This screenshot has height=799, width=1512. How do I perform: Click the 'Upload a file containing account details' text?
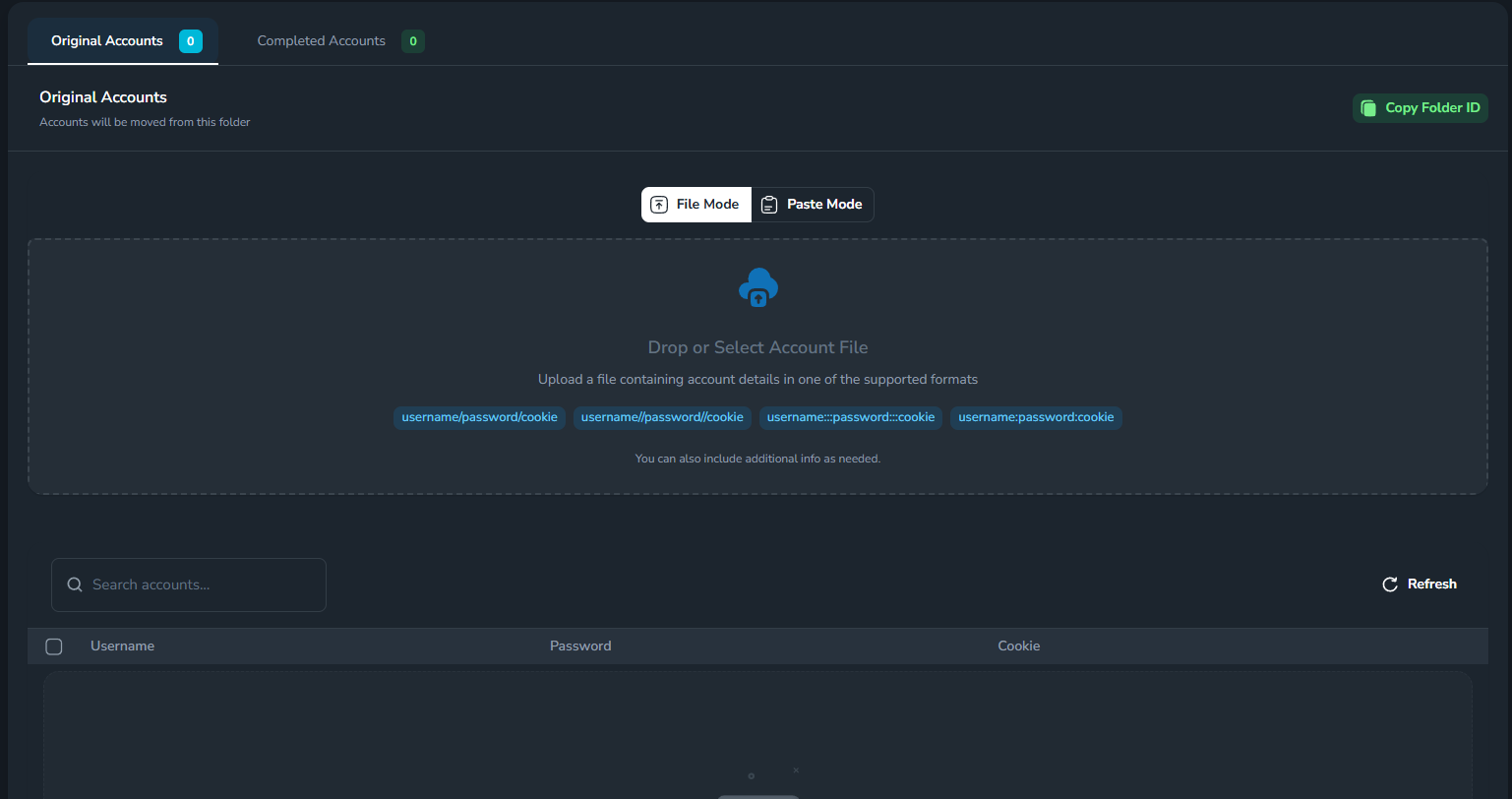[757, 379]
